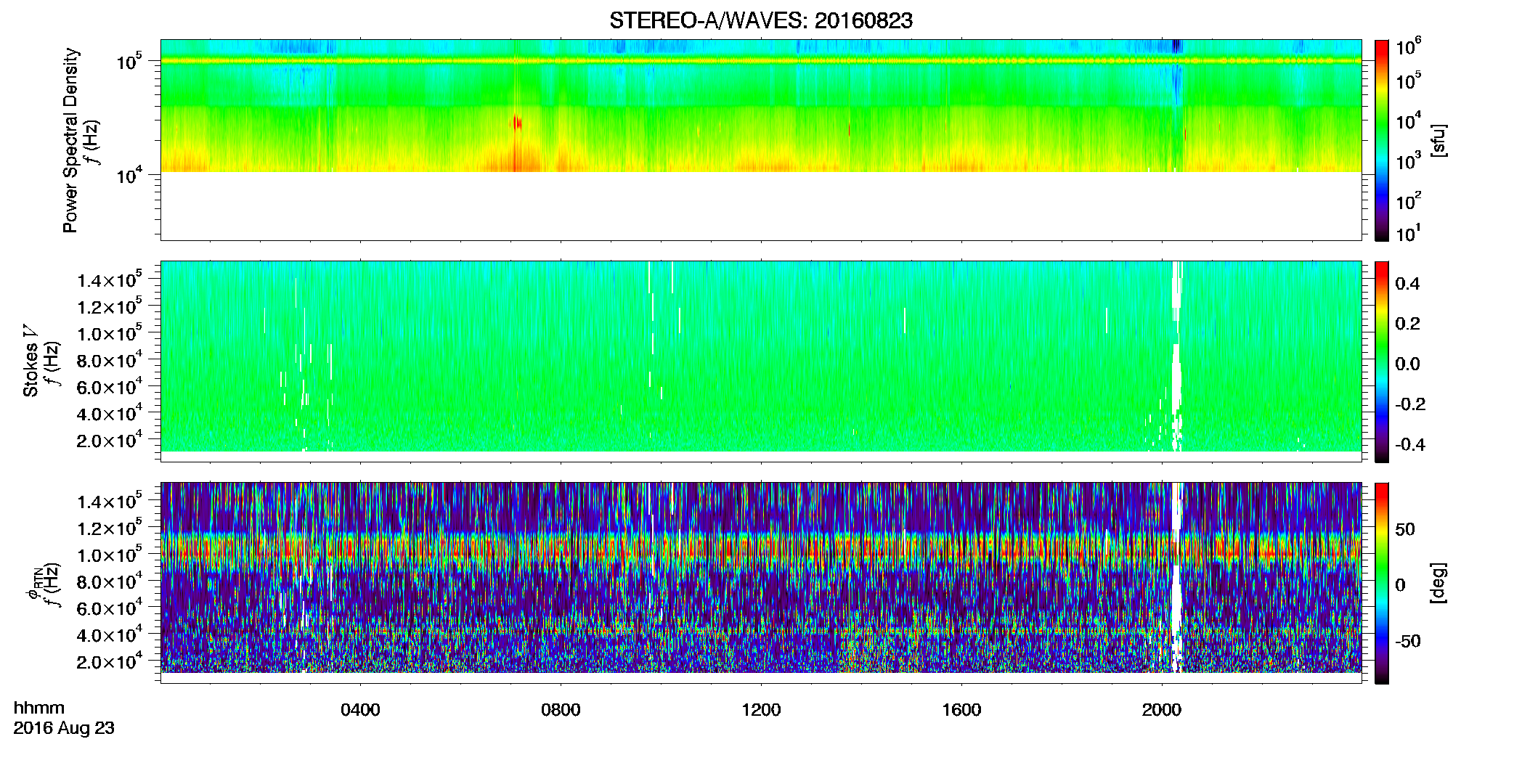Select the 0800 time axis label
1522x784 pixels.
561,710
